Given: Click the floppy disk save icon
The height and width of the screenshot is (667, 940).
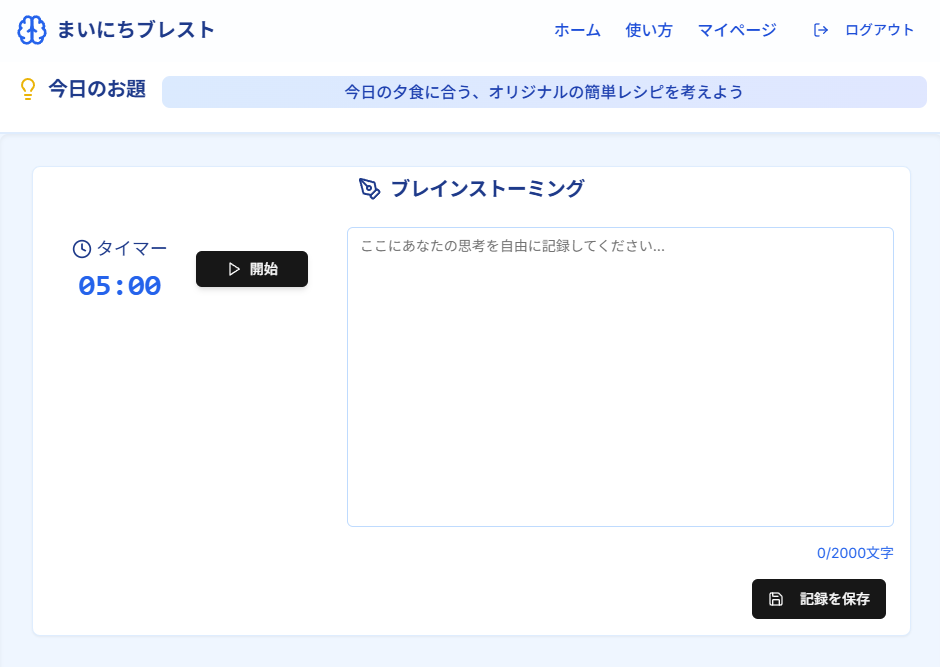Looking at the screenshot, I should 776,599.
